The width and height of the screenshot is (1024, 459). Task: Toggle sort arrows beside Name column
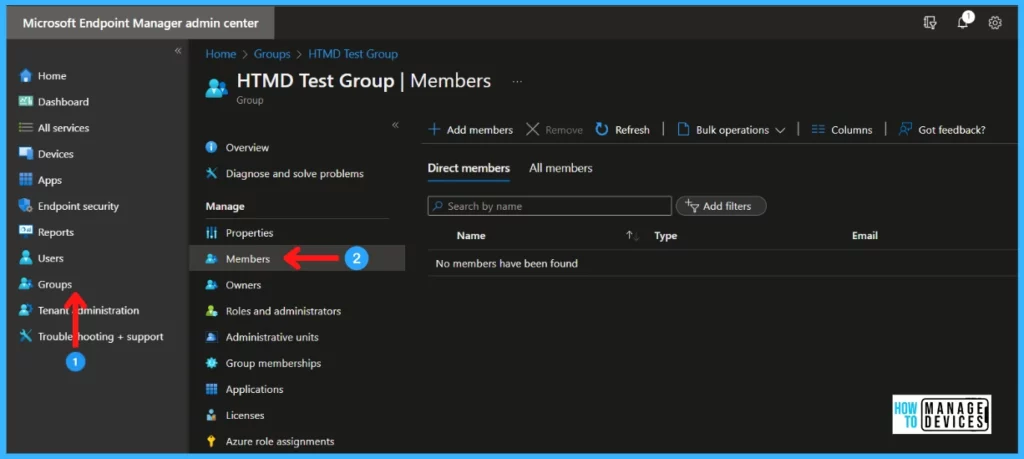pyautogui.click(x=632, y=236)
